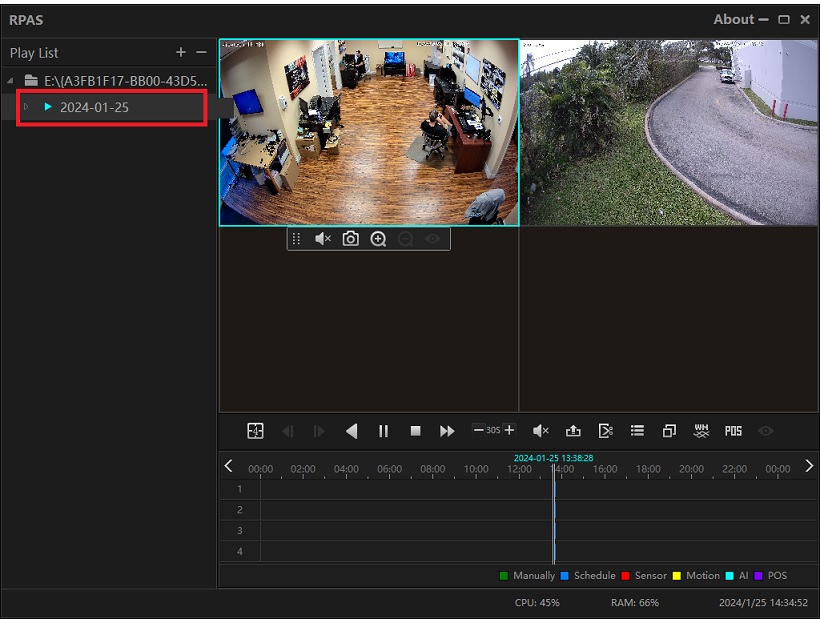Screen dimensions: 820x619
Task: Maximize the RPAS window
Action: point(784,19)
